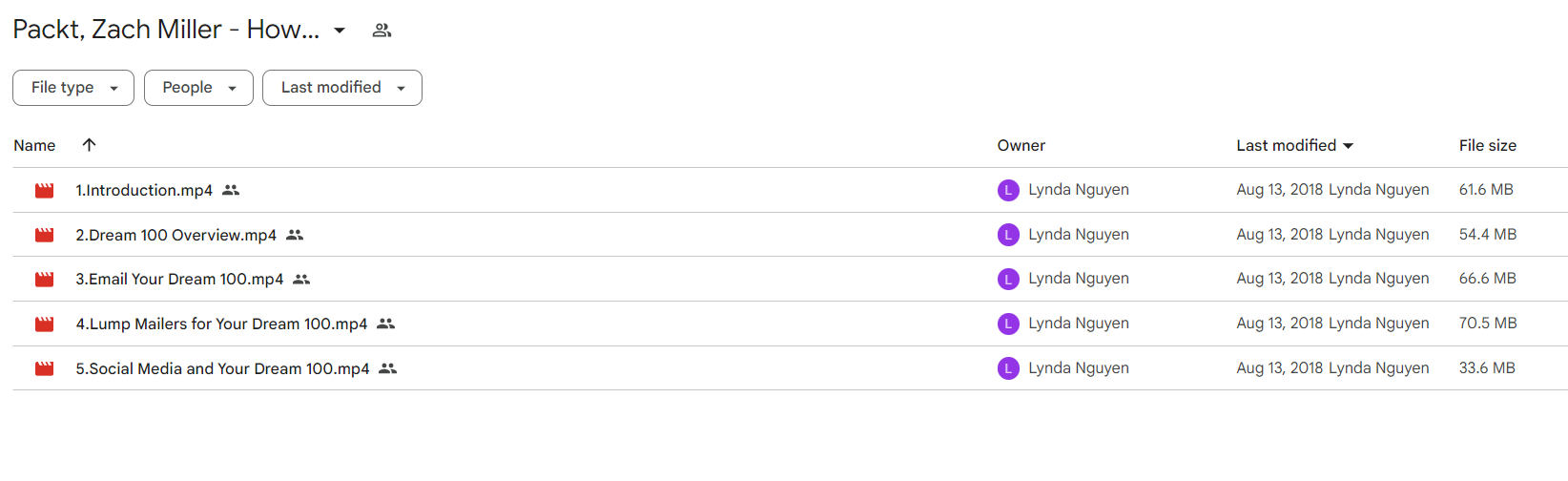Click the File size column header
This screenshot has height=481, width=1568.
[1487, 145]
